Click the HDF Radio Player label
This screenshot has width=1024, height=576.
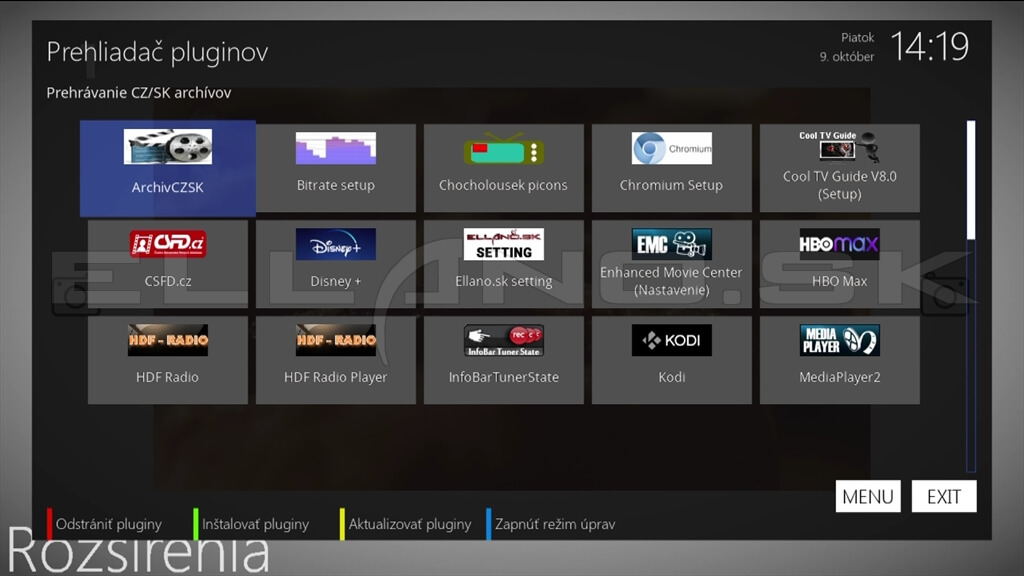[x=336, y=377]
